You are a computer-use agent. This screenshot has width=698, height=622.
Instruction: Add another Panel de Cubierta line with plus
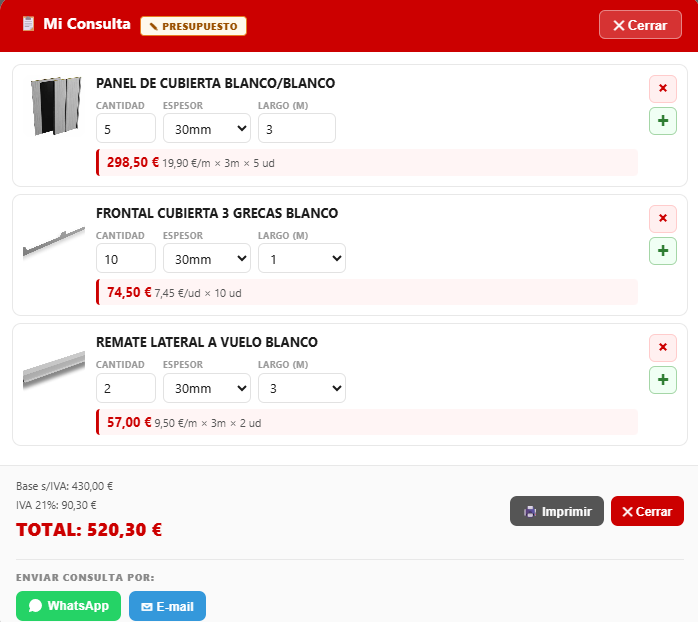pos(662,121)
